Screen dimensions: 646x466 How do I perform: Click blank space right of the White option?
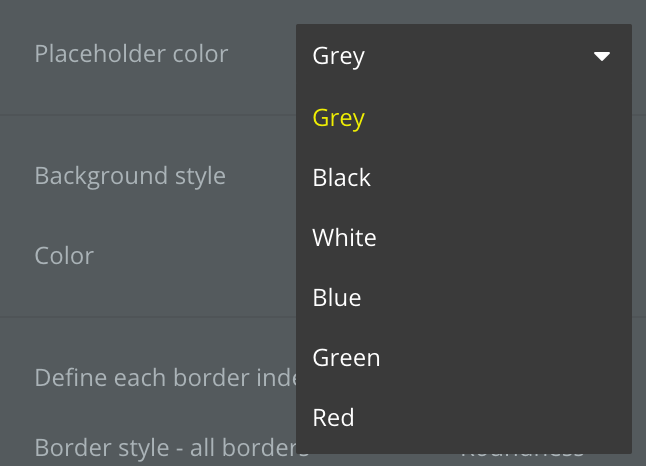click(x=500, y=238)
